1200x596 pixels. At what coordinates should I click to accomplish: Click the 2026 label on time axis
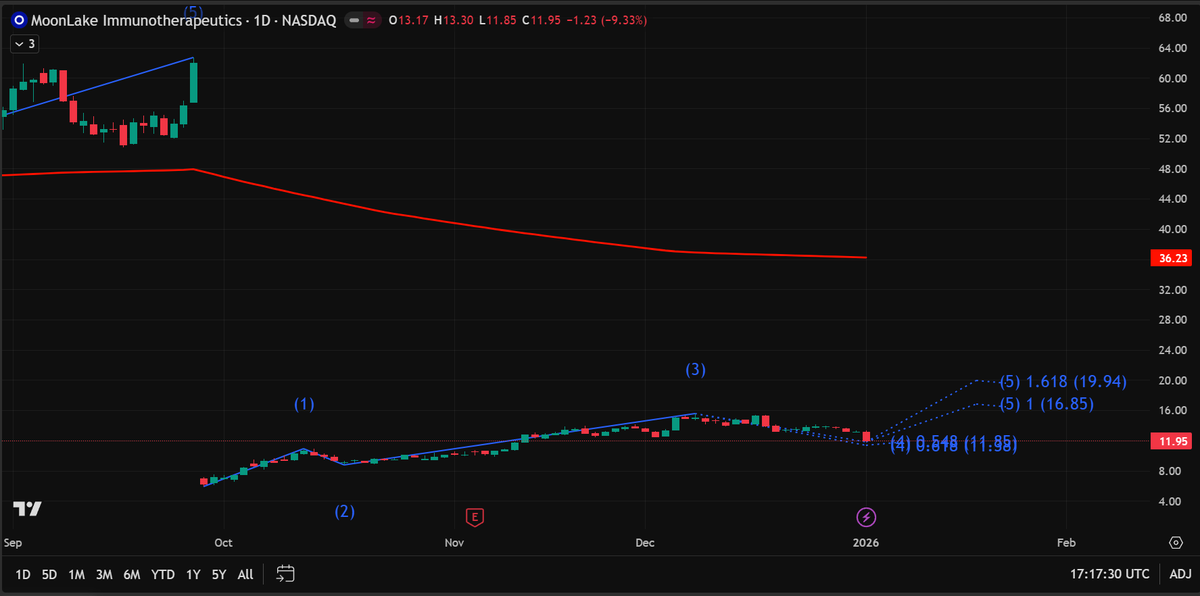(x=866, y=543)
